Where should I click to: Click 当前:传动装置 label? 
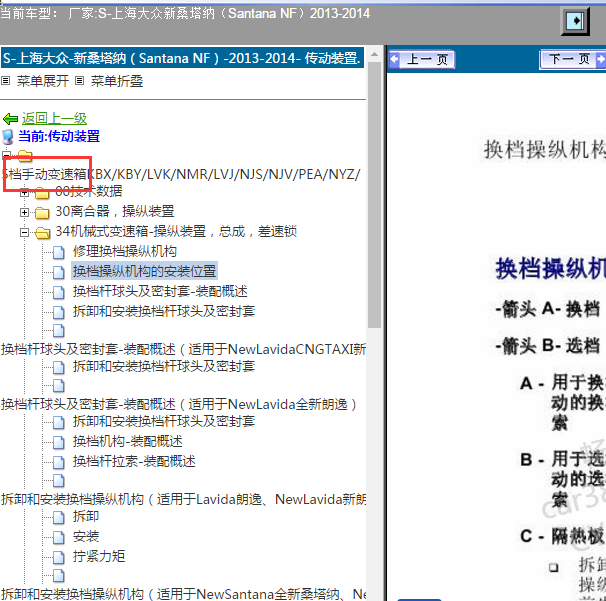click(59, 136)
